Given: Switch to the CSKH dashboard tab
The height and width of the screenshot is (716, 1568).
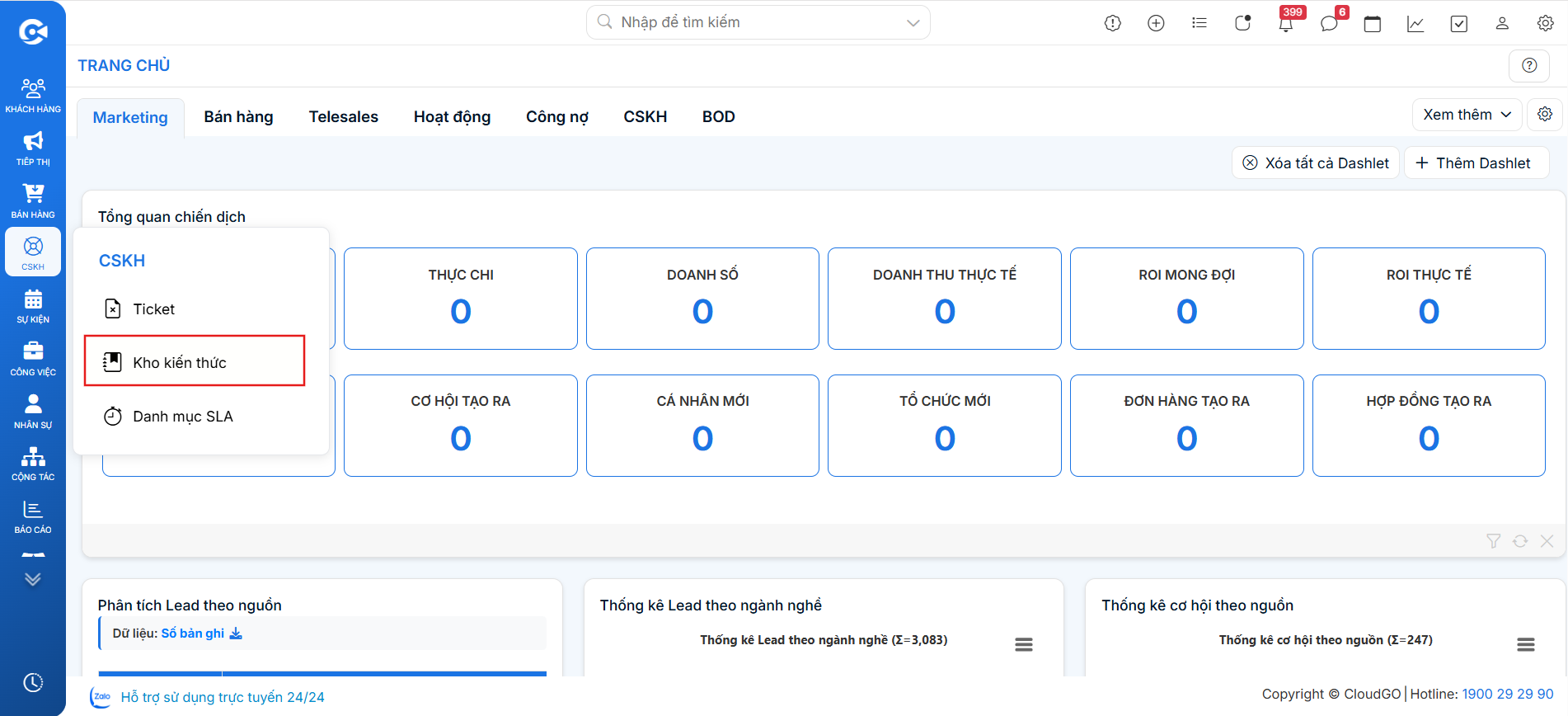Looking at the screenshot, I should (645, 117).
